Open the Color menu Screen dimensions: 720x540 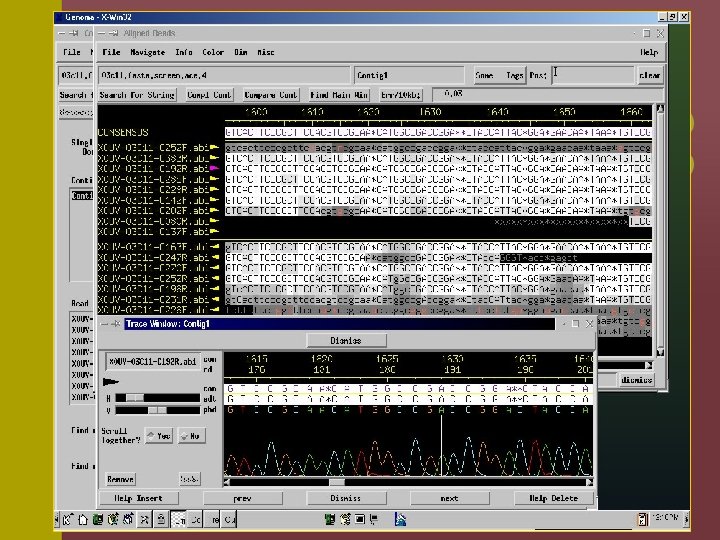click(x=213, y=52)
